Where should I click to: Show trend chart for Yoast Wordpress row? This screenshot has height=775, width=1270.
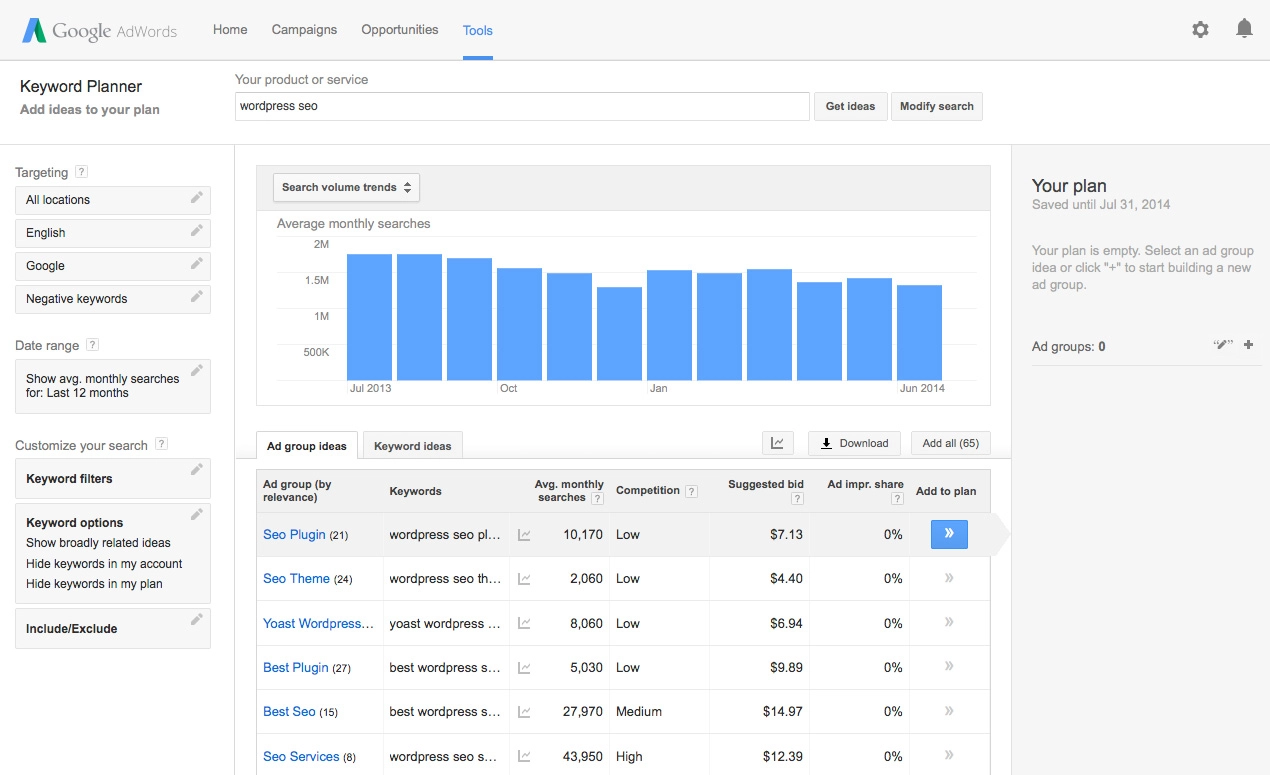coord(524,623)
